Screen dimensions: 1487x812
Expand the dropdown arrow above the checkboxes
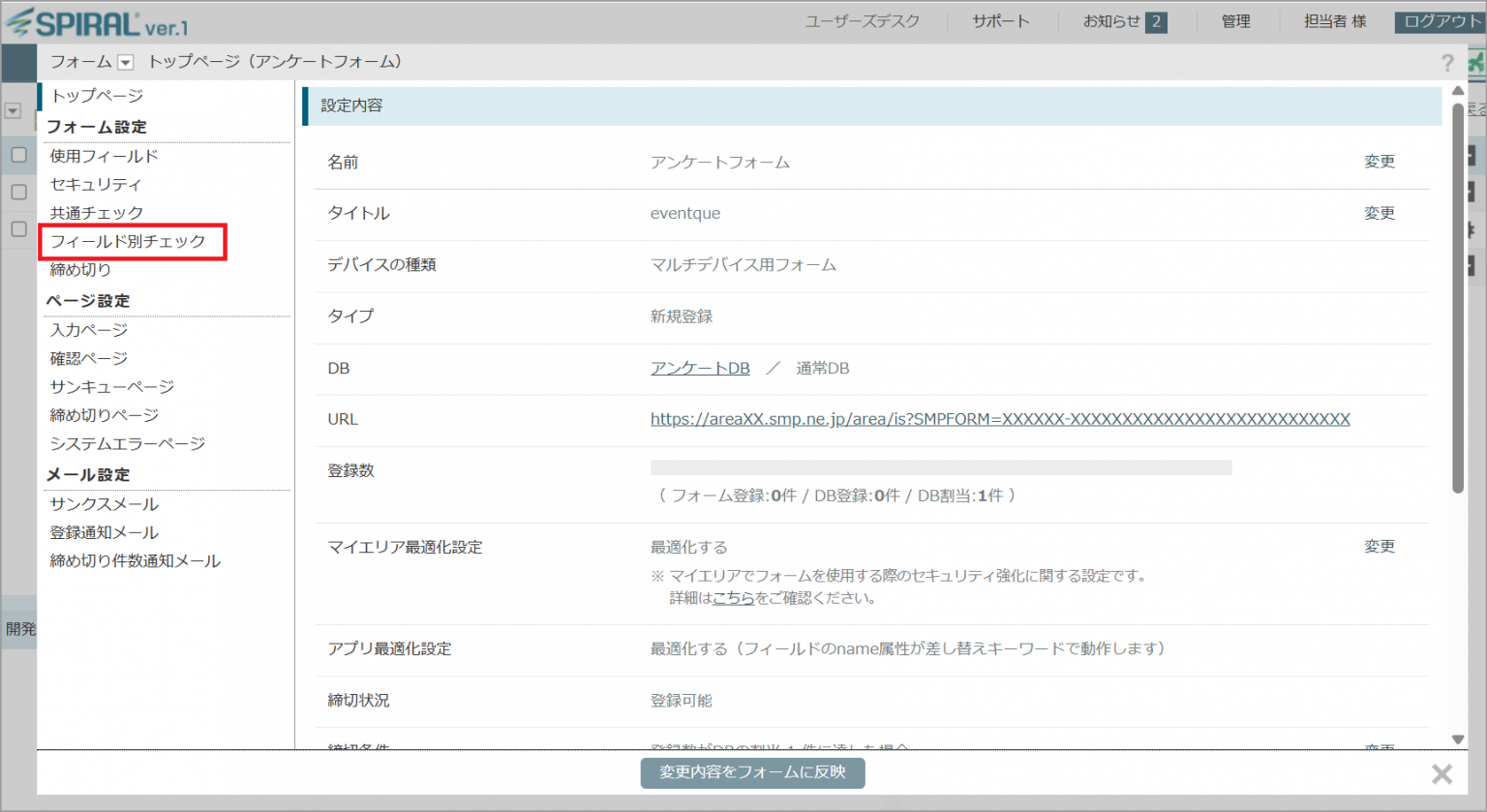(x=13, y=111)
